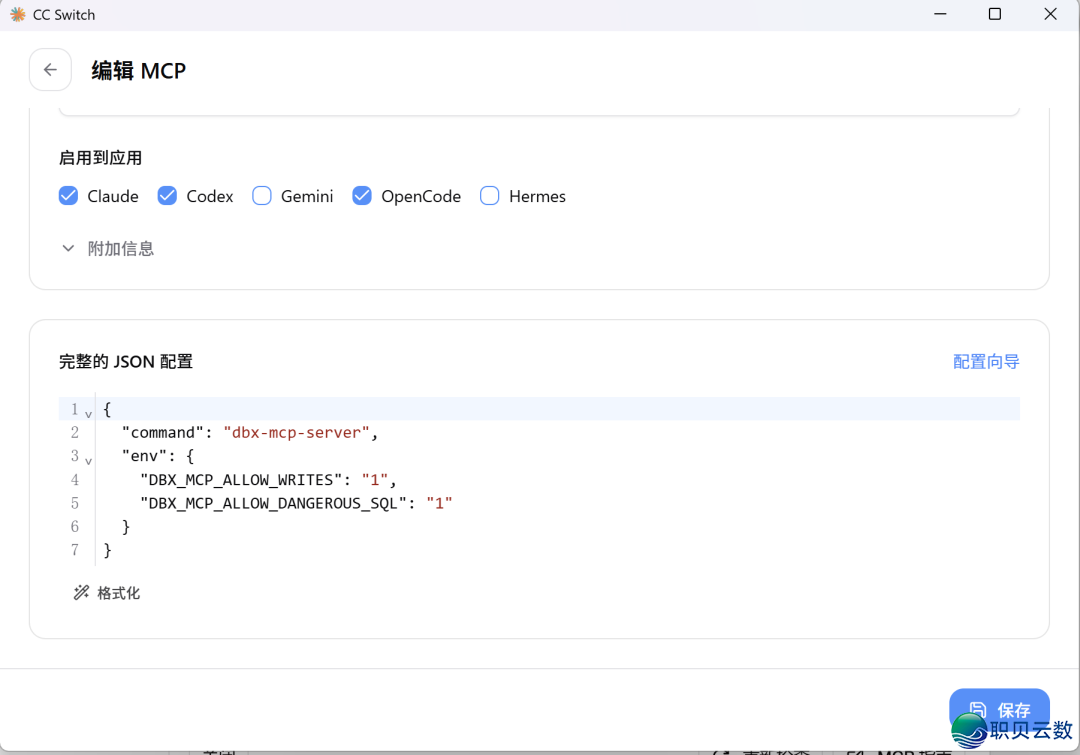Image resolution: width=1080 pixels, height=755 pixels.
Task: Click the Hermes label text
Action: tap(537, 196)
